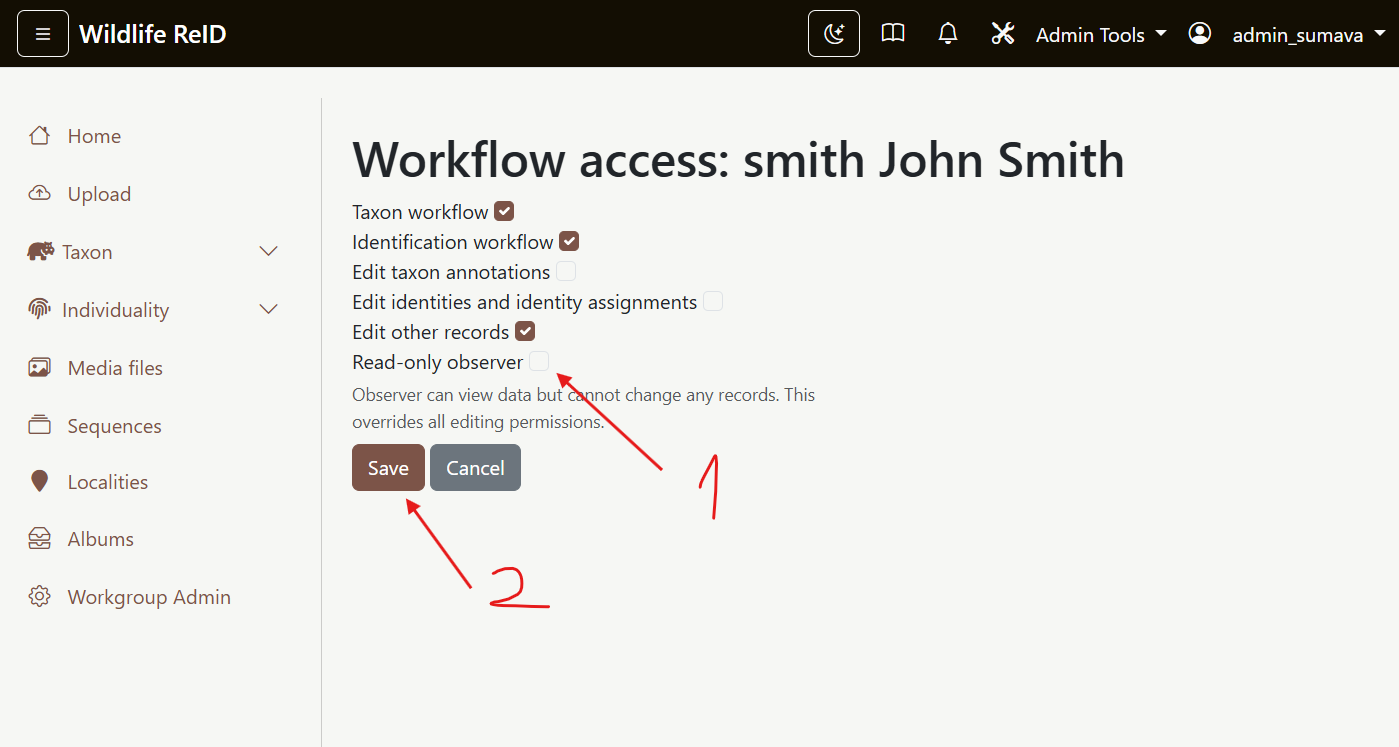
Task: Click the Identification workflow label
Action: point(453,242)
